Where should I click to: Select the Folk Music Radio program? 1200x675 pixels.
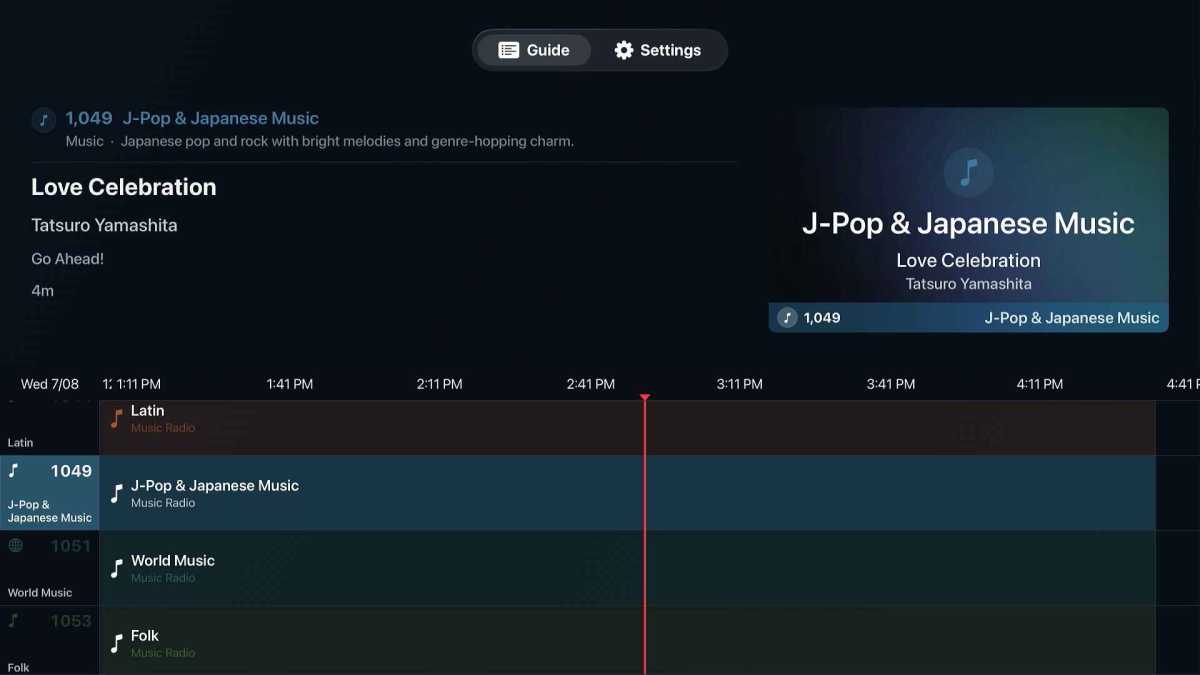627,640
